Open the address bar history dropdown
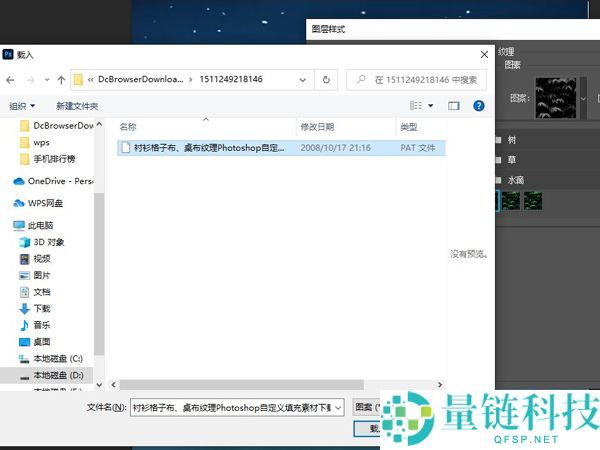Image resolution: width=600 pixels, height=450 pixels. point(303,79)
